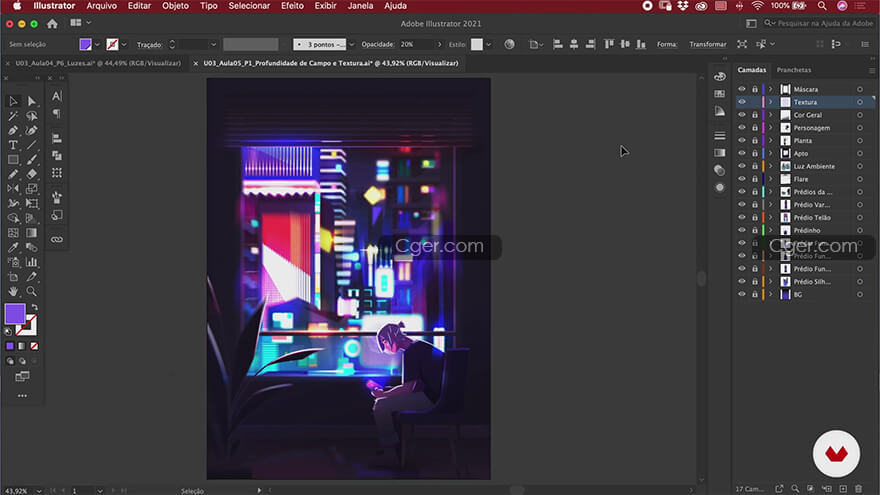The image size is (880, 495).
Task: Click the stroke swatch in control bar
Action: pos(112,44)
